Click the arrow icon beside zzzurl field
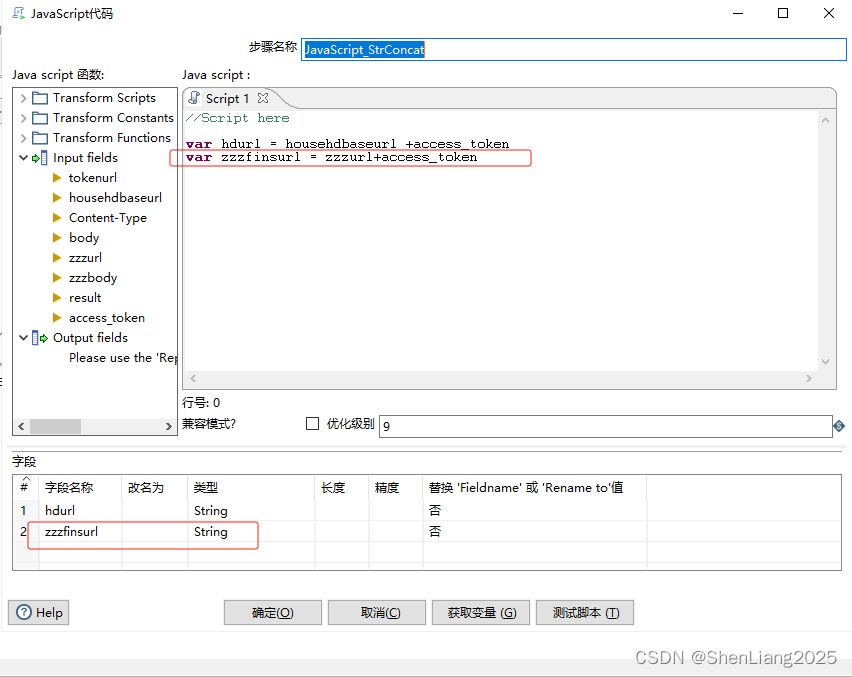This screenshot has height=677, width=852. [x=57, y=257]
